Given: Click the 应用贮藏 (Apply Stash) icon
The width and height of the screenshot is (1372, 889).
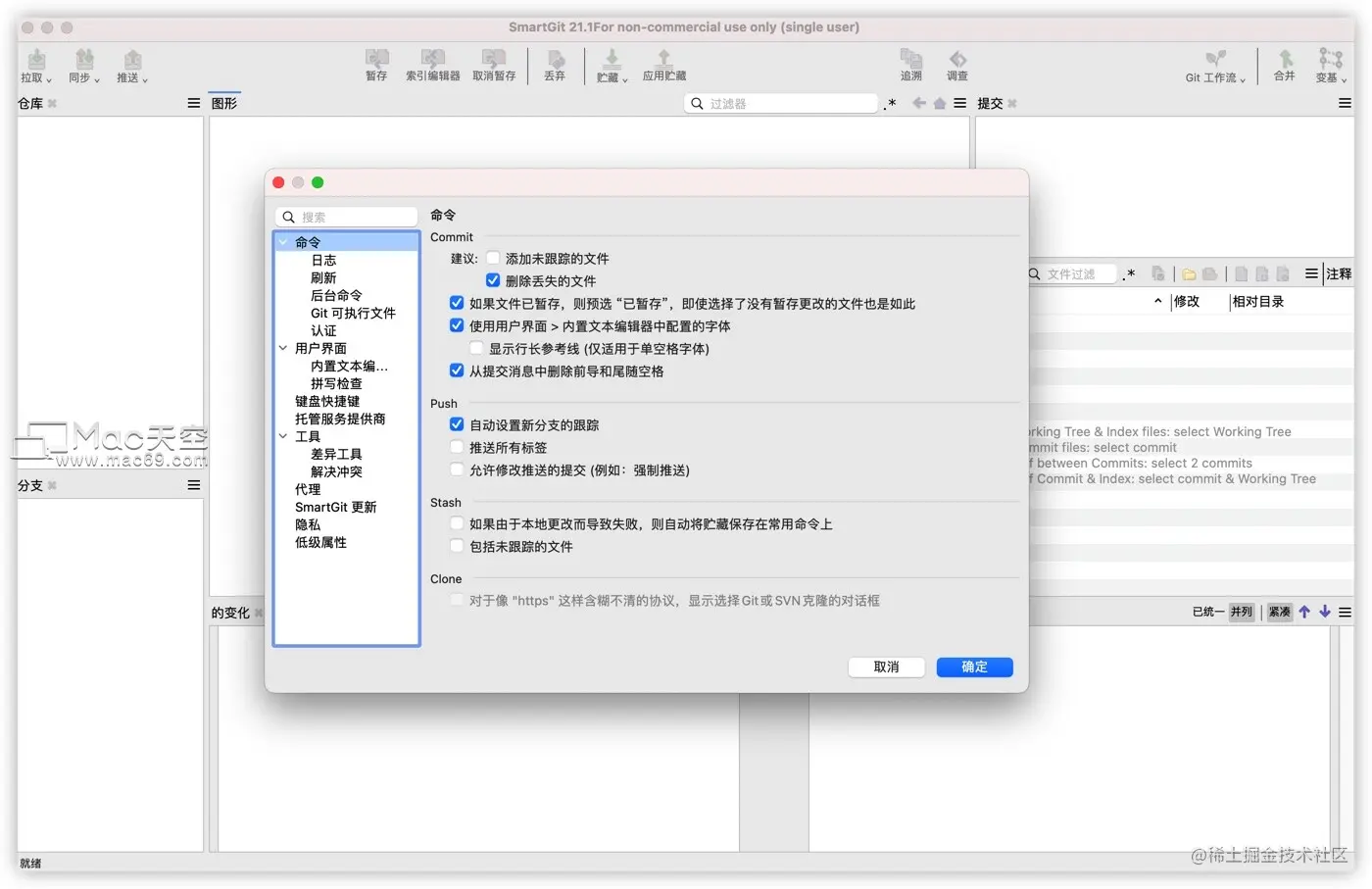Looking at the screenshot, I should click(x=663, y=59).
